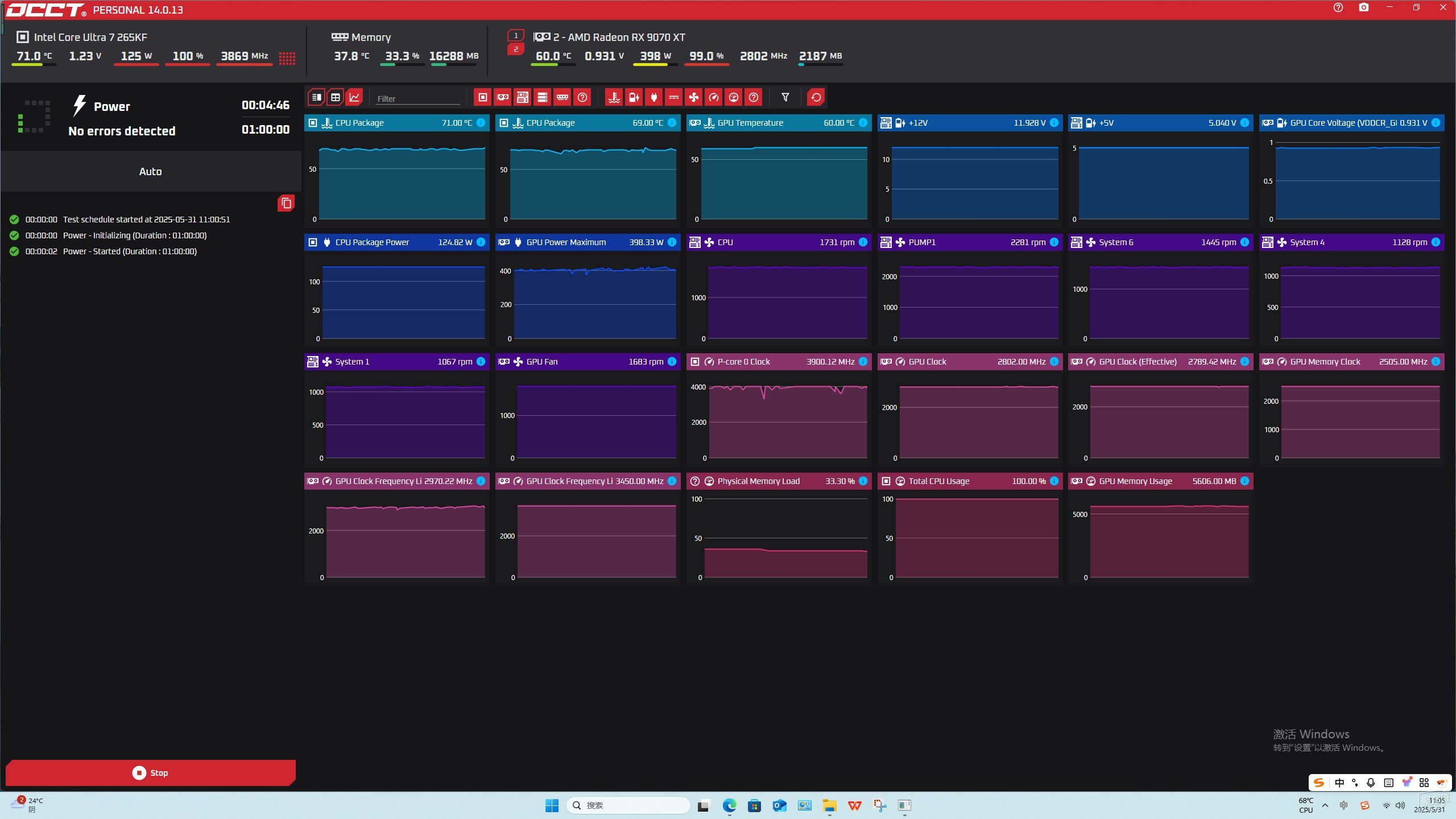
Task: Toggle the usage gauge sensor type filter
Action: (x=734, y=97)
